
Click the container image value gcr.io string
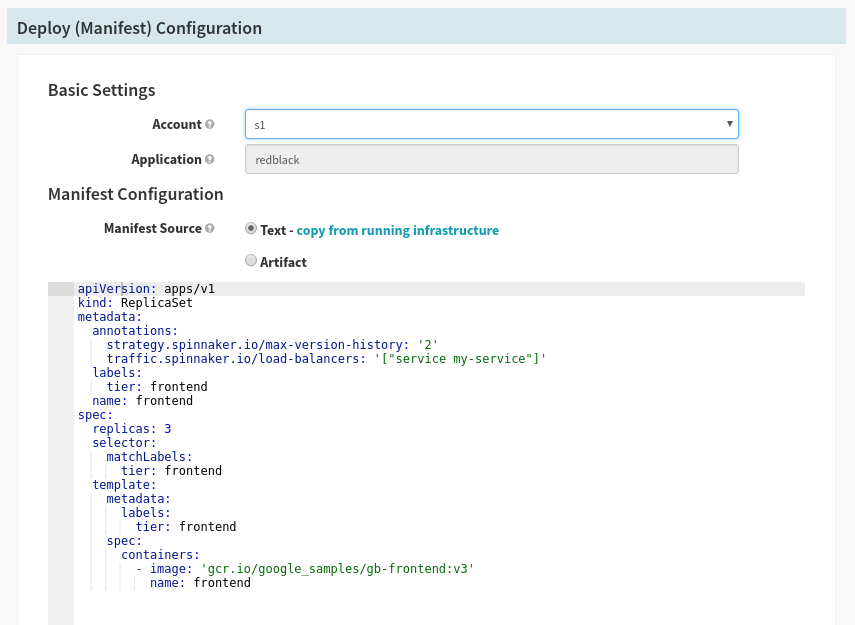(x=337, y=569)
